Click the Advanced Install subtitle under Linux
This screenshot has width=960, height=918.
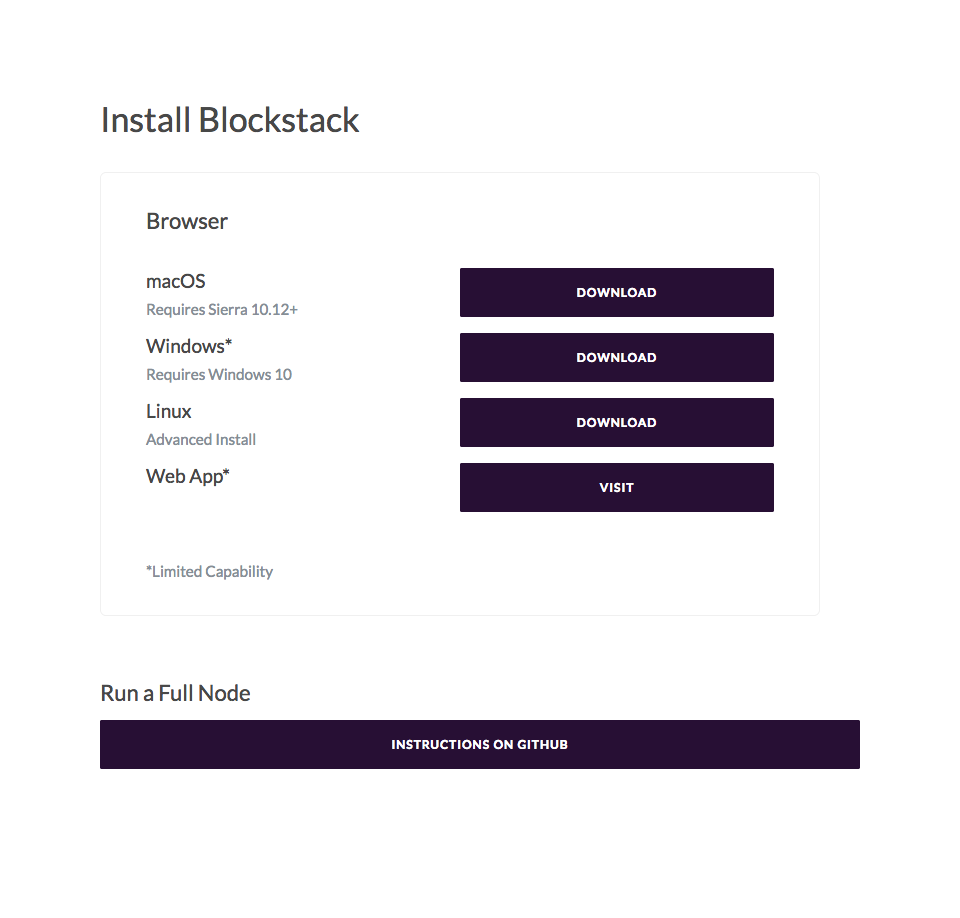201,439
